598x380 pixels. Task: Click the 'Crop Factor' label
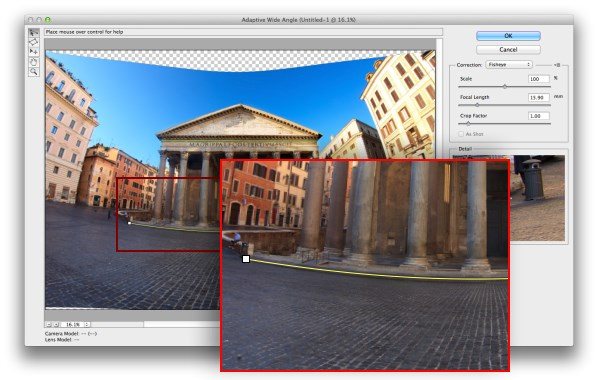(473, 116)
